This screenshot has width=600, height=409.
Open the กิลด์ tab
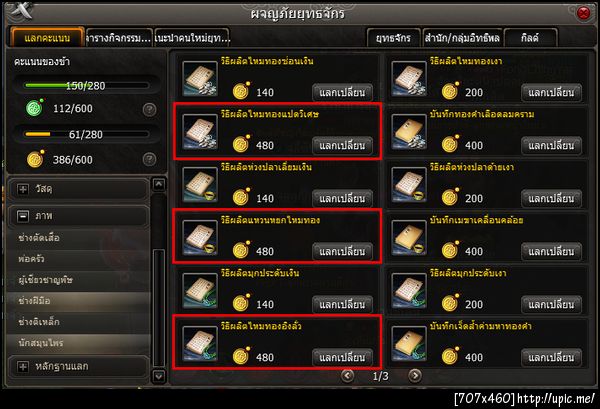(530, 38)
